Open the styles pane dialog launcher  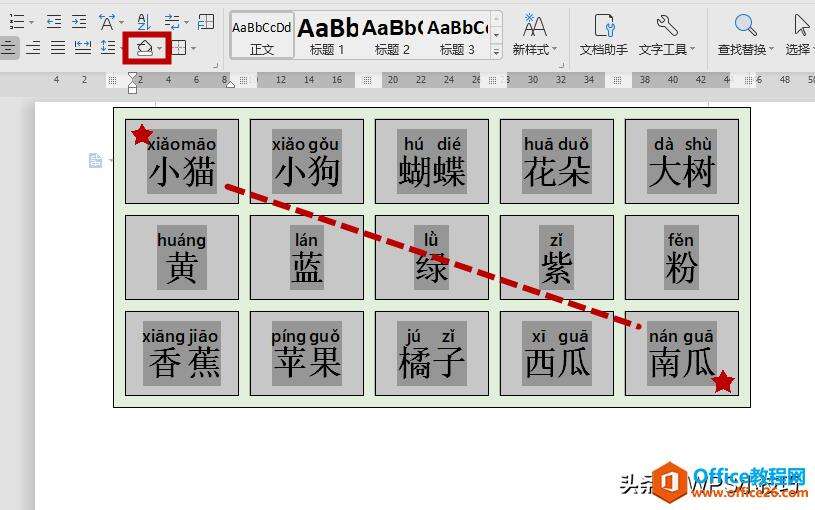pyautogui.click(x=561, y=66)
